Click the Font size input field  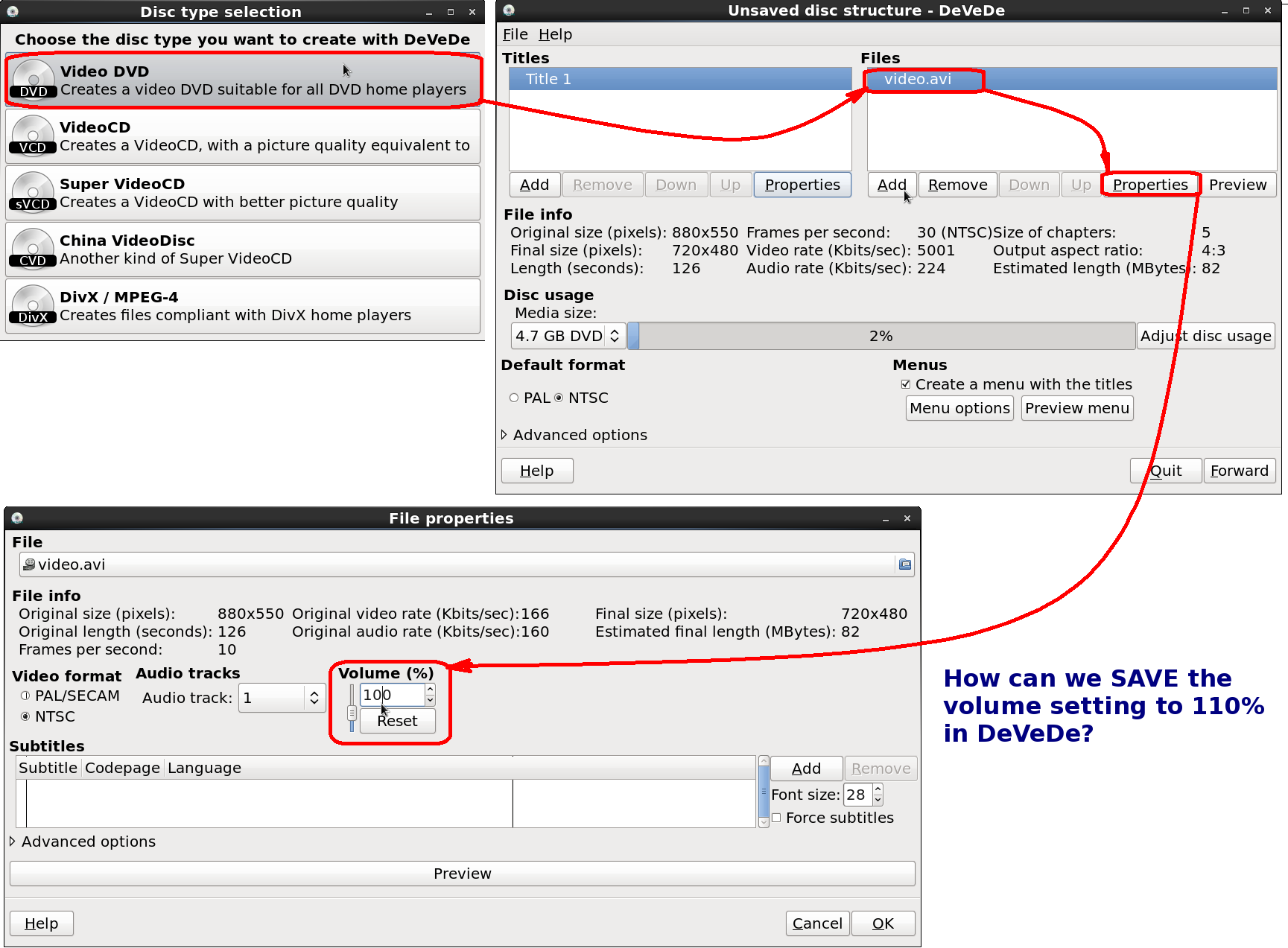[x=857, y=795]
